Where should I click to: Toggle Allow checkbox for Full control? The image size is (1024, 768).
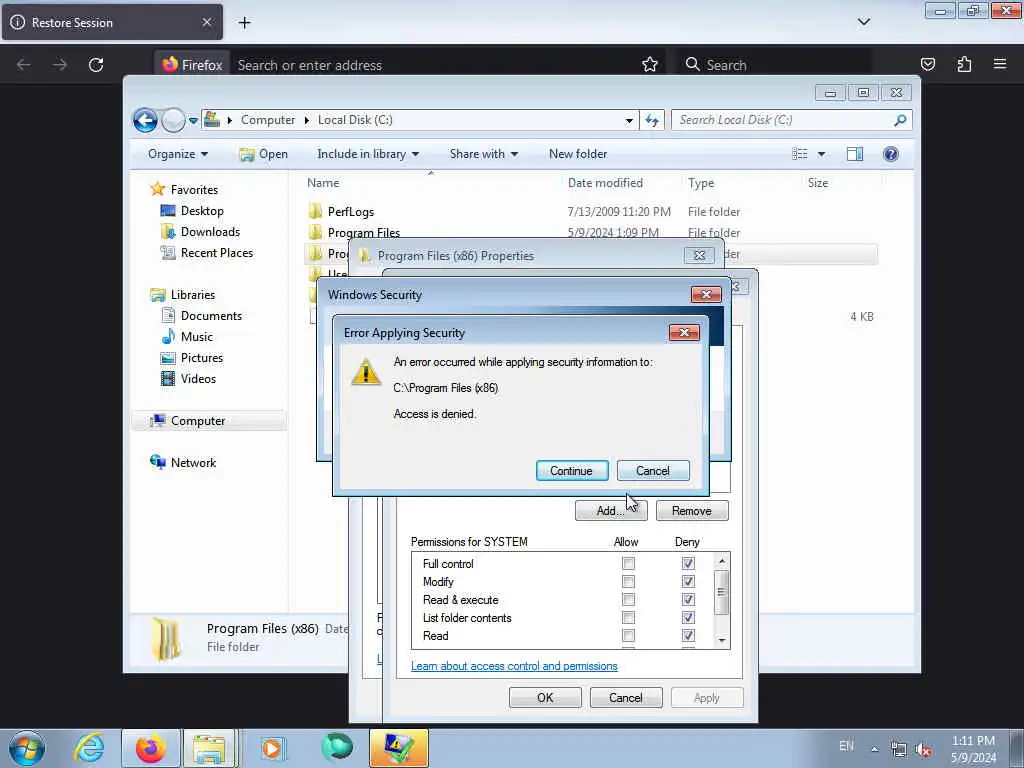[x=628, y=564]
